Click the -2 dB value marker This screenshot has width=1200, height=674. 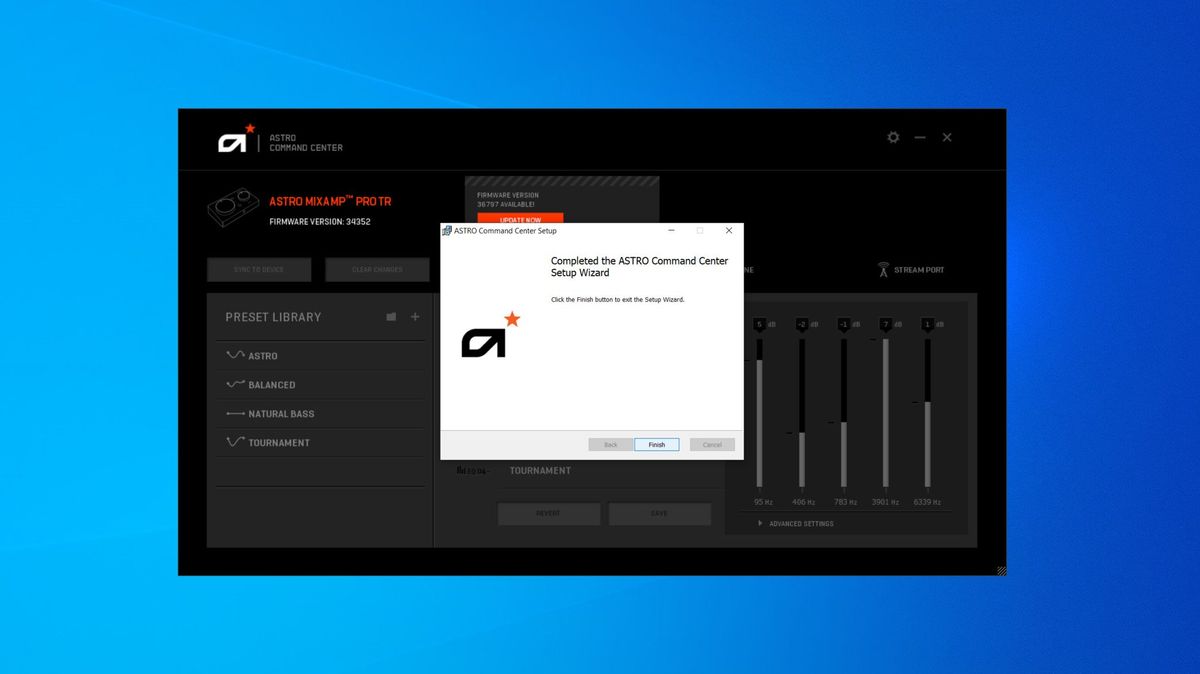[x=802, y=324]
